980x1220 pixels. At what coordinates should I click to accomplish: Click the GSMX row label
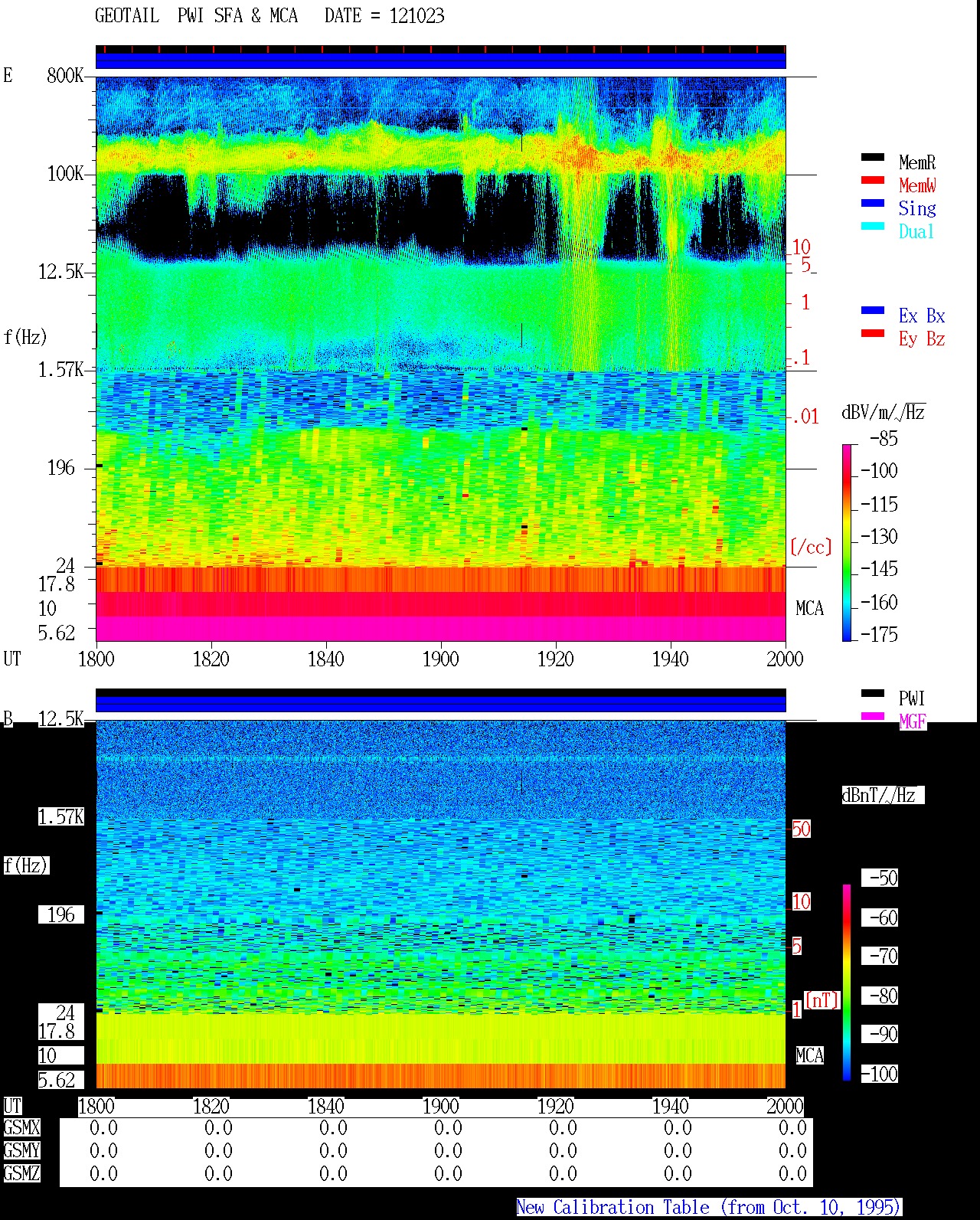(21, 1128)
